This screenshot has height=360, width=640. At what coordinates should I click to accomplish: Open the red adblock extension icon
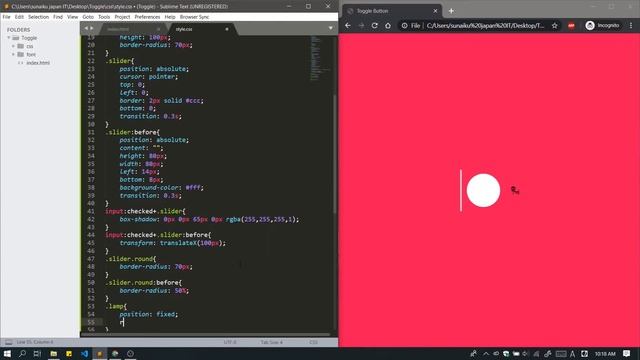click(571, 25)
